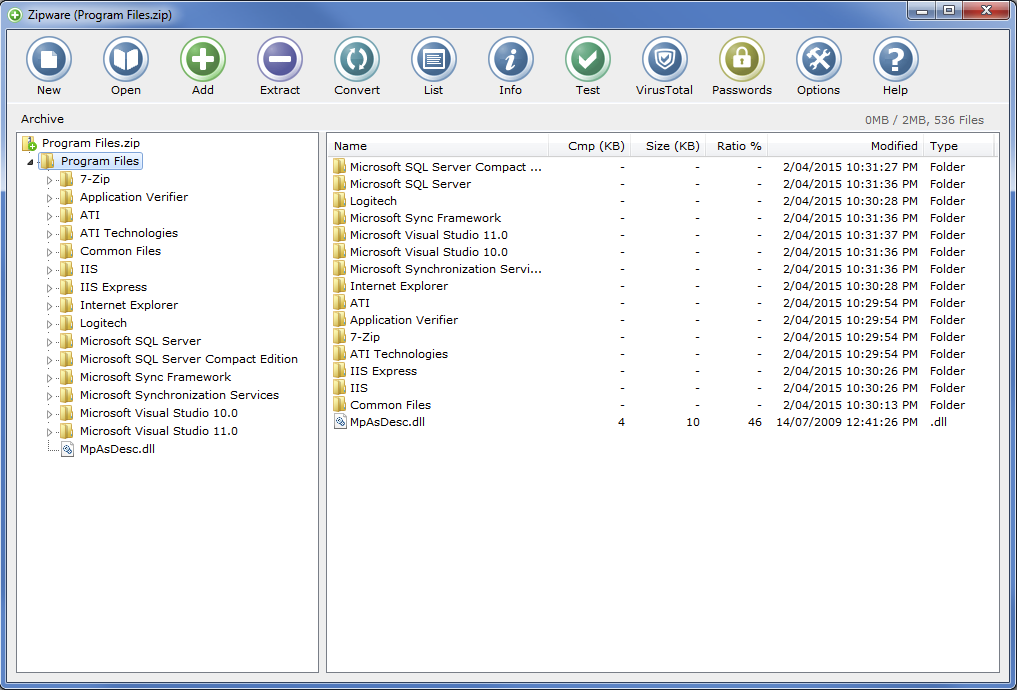
Task: Click the Logitech folder icon in file list
Action: pyautogui.click(x=340, y=201)
